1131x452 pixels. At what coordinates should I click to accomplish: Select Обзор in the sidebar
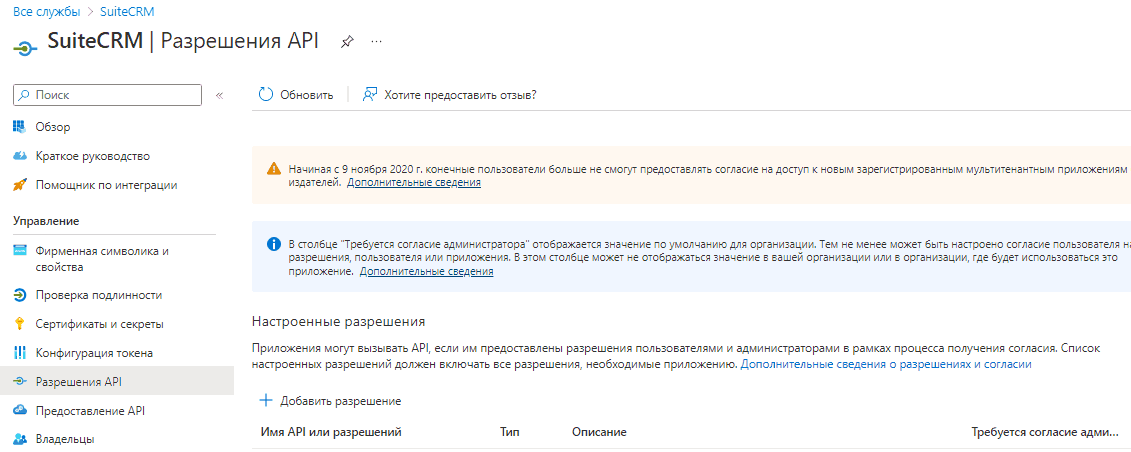[x=53, y=127]
